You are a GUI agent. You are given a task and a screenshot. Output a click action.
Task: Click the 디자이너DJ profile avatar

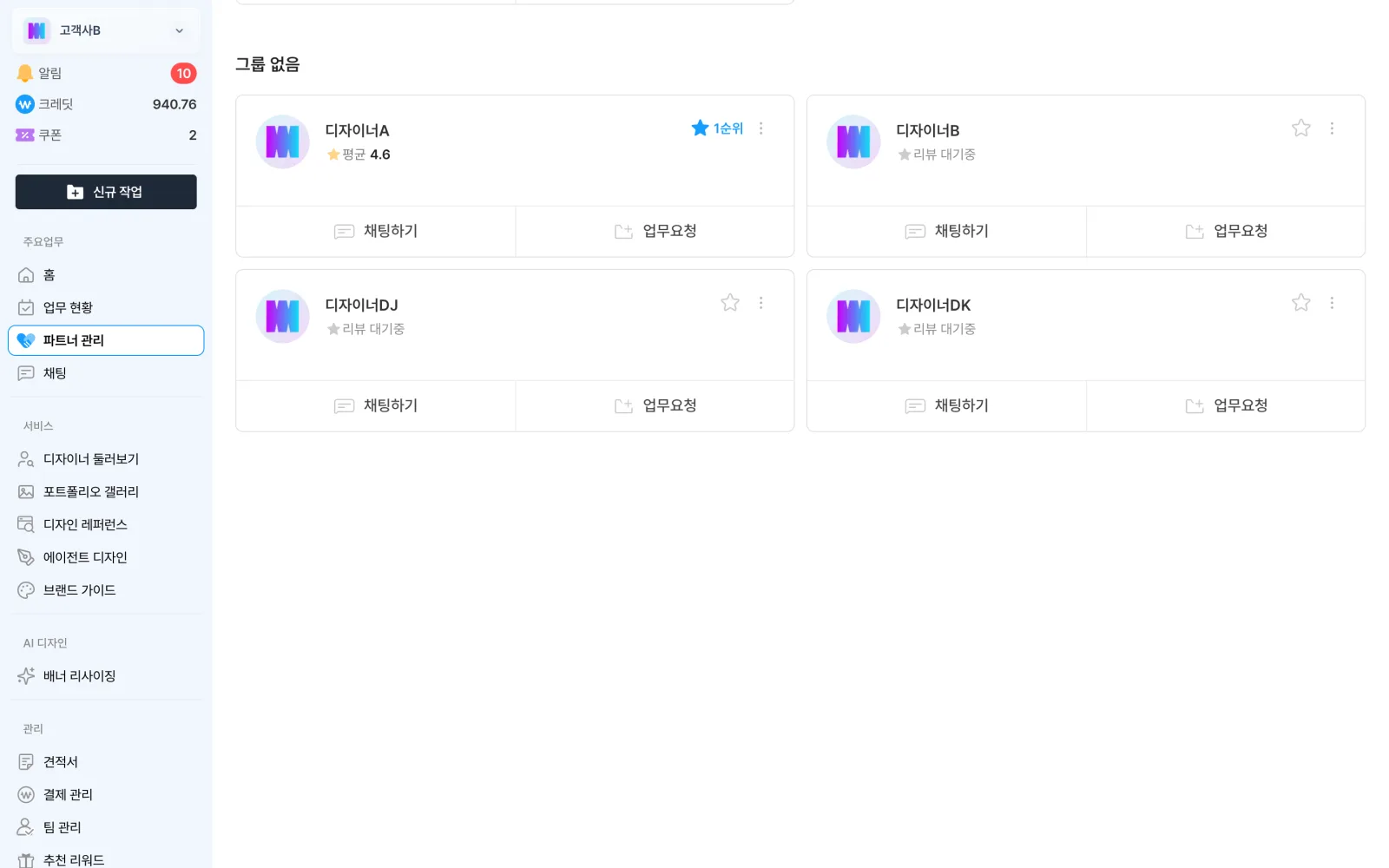pyautogui.click(x=283, y=316)
